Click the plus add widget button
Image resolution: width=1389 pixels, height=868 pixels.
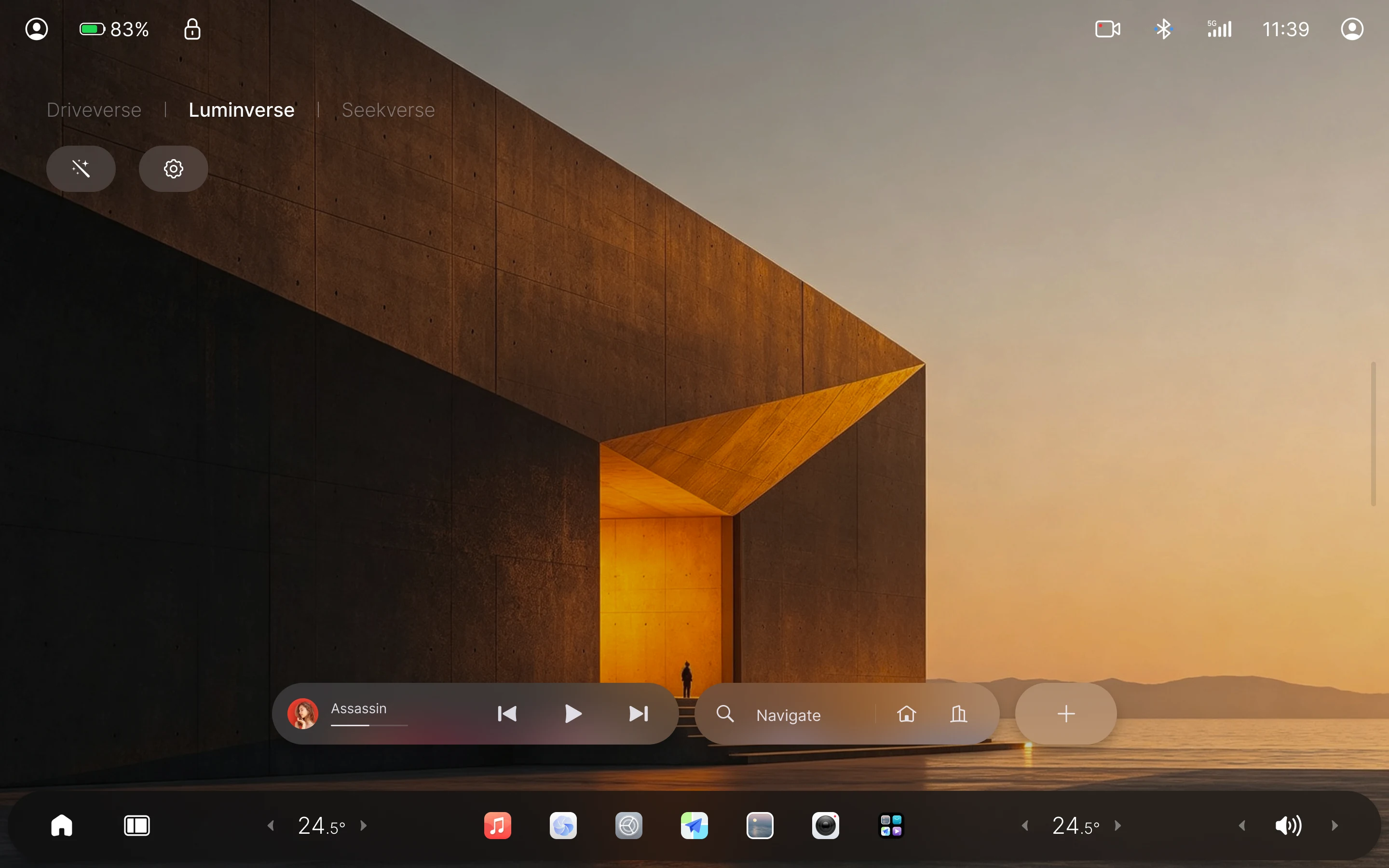coord(1066,714)
